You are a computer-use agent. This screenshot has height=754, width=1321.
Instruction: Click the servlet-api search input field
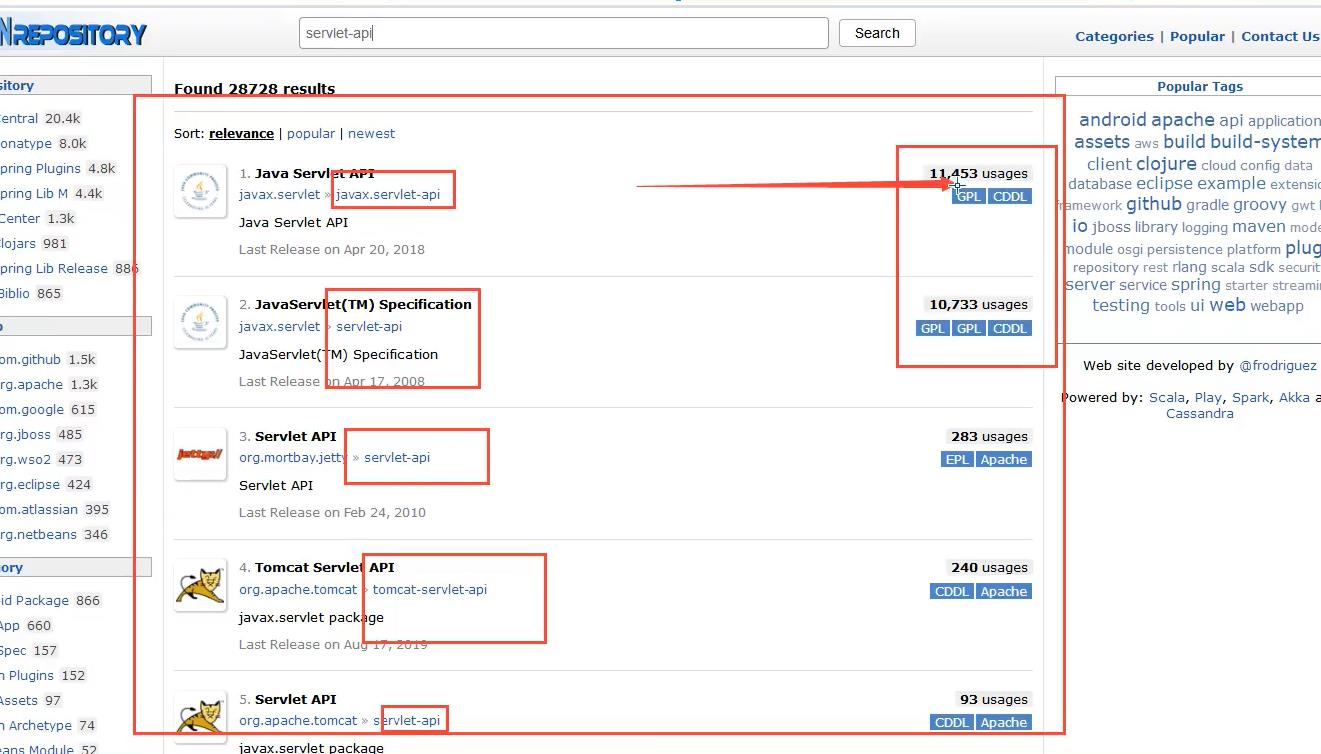click(x=564, y=33)
